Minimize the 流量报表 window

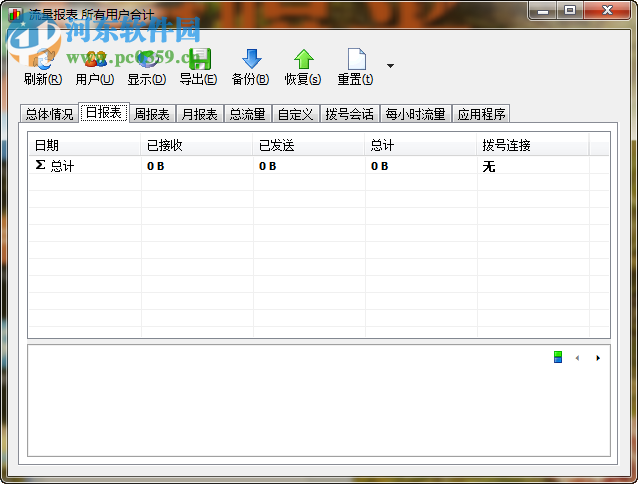coord(543,11)
